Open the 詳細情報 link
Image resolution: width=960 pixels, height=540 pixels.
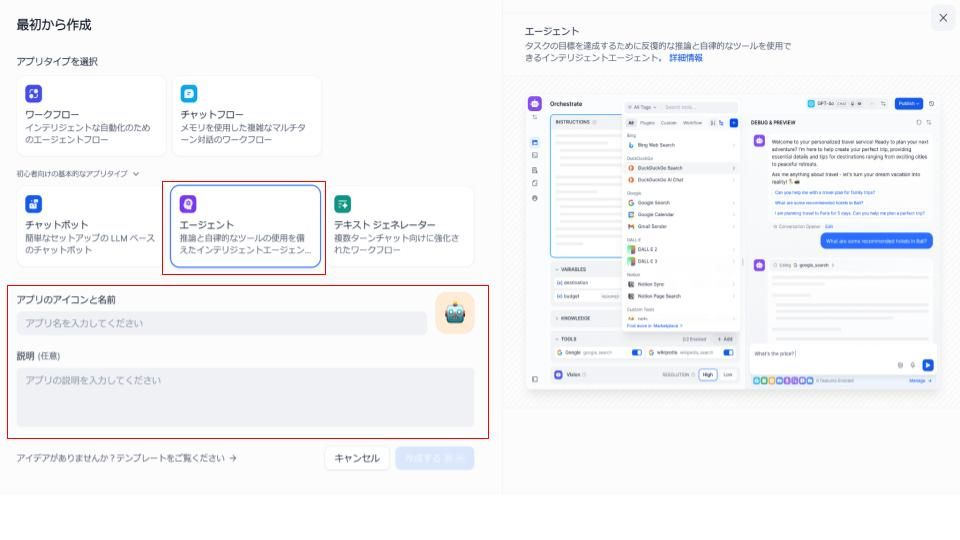[x=686, y=58]
